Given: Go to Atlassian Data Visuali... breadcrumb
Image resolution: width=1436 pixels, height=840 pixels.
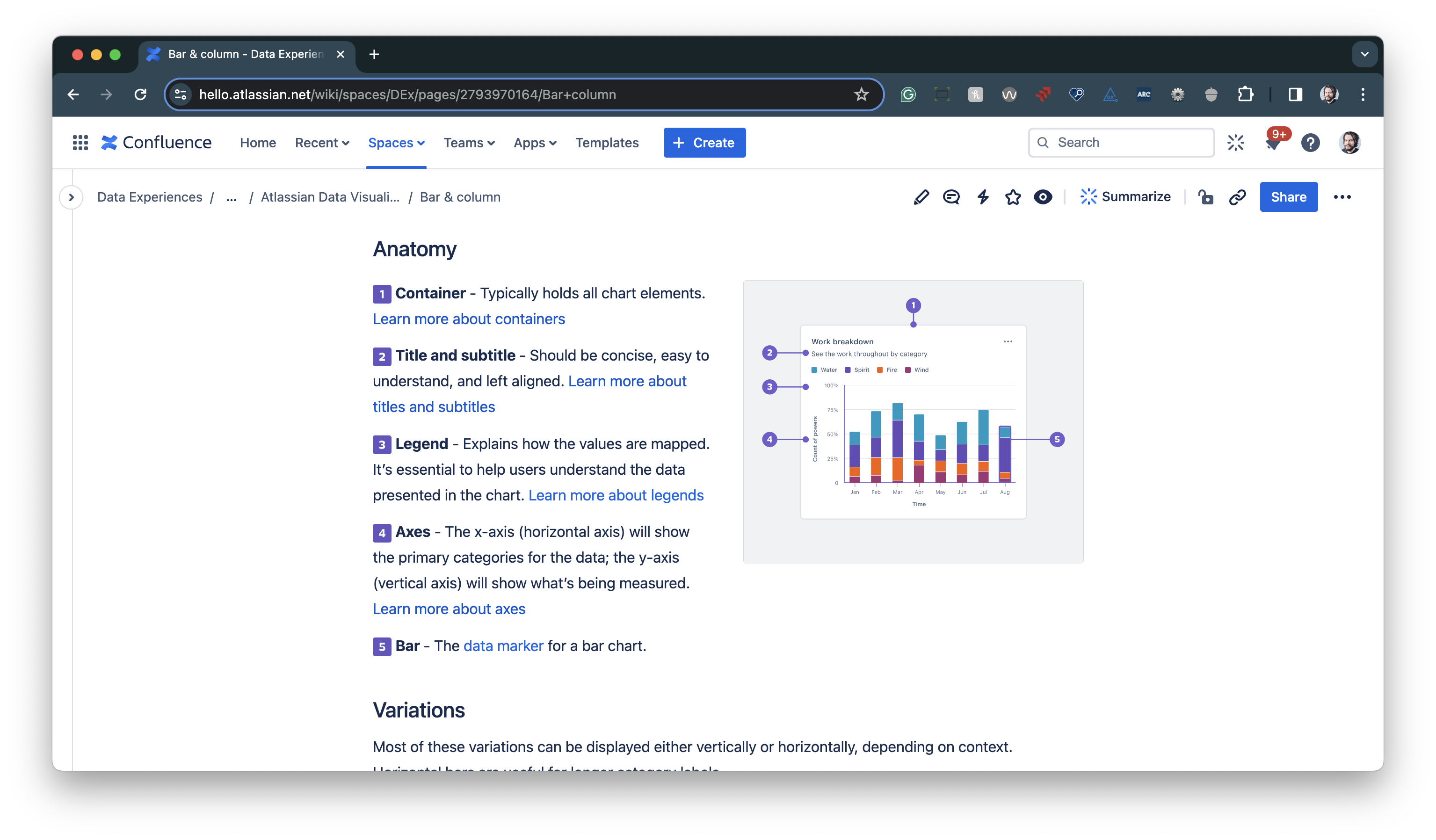Looking at the screenshot, I should pyautogui.click(x=330, y=197).
